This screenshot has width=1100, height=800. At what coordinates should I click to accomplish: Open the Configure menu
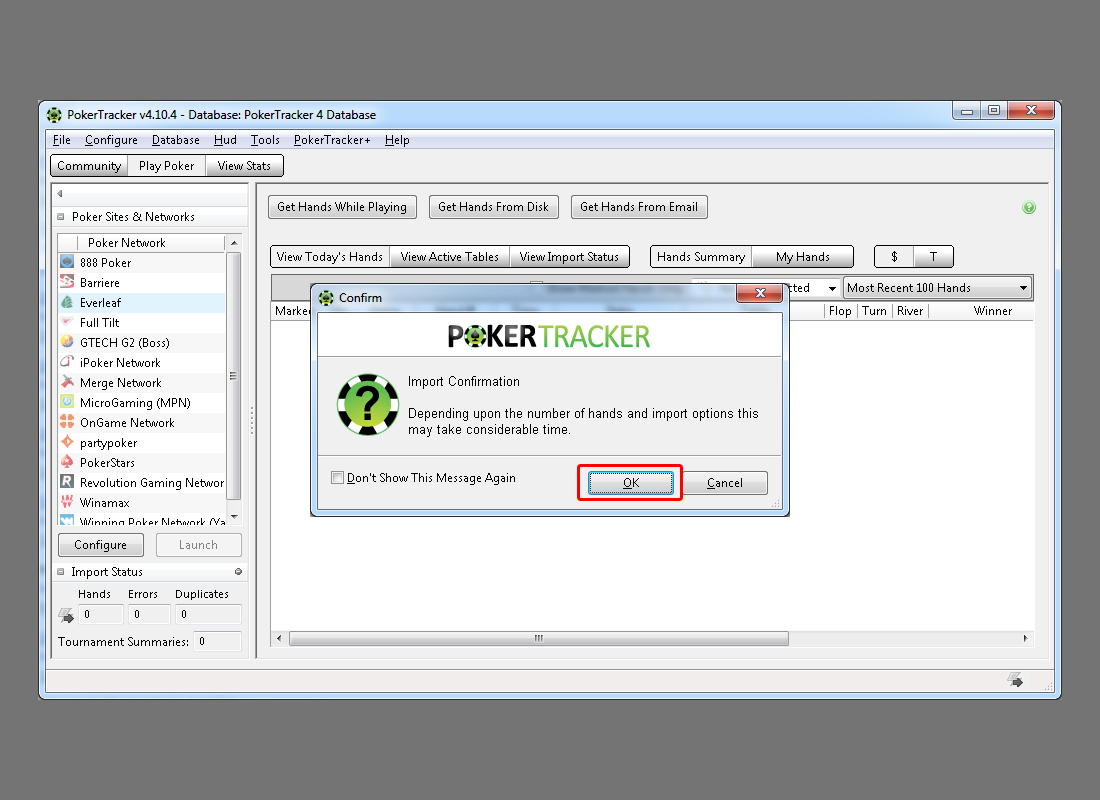click(111, 140)
